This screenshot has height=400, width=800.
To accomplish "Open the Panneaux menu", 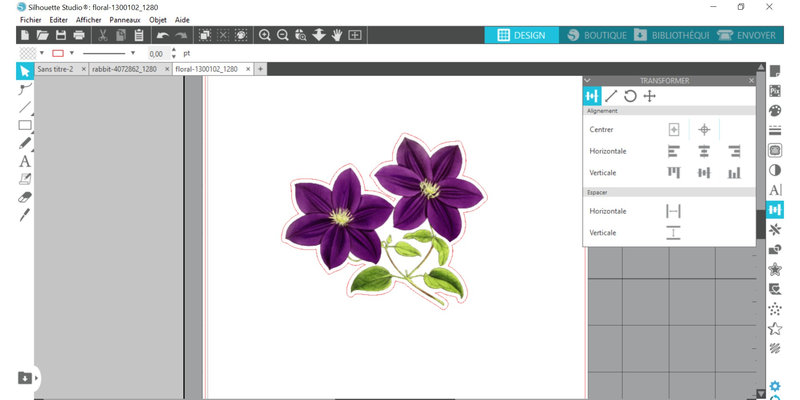I will pos(125,19).
